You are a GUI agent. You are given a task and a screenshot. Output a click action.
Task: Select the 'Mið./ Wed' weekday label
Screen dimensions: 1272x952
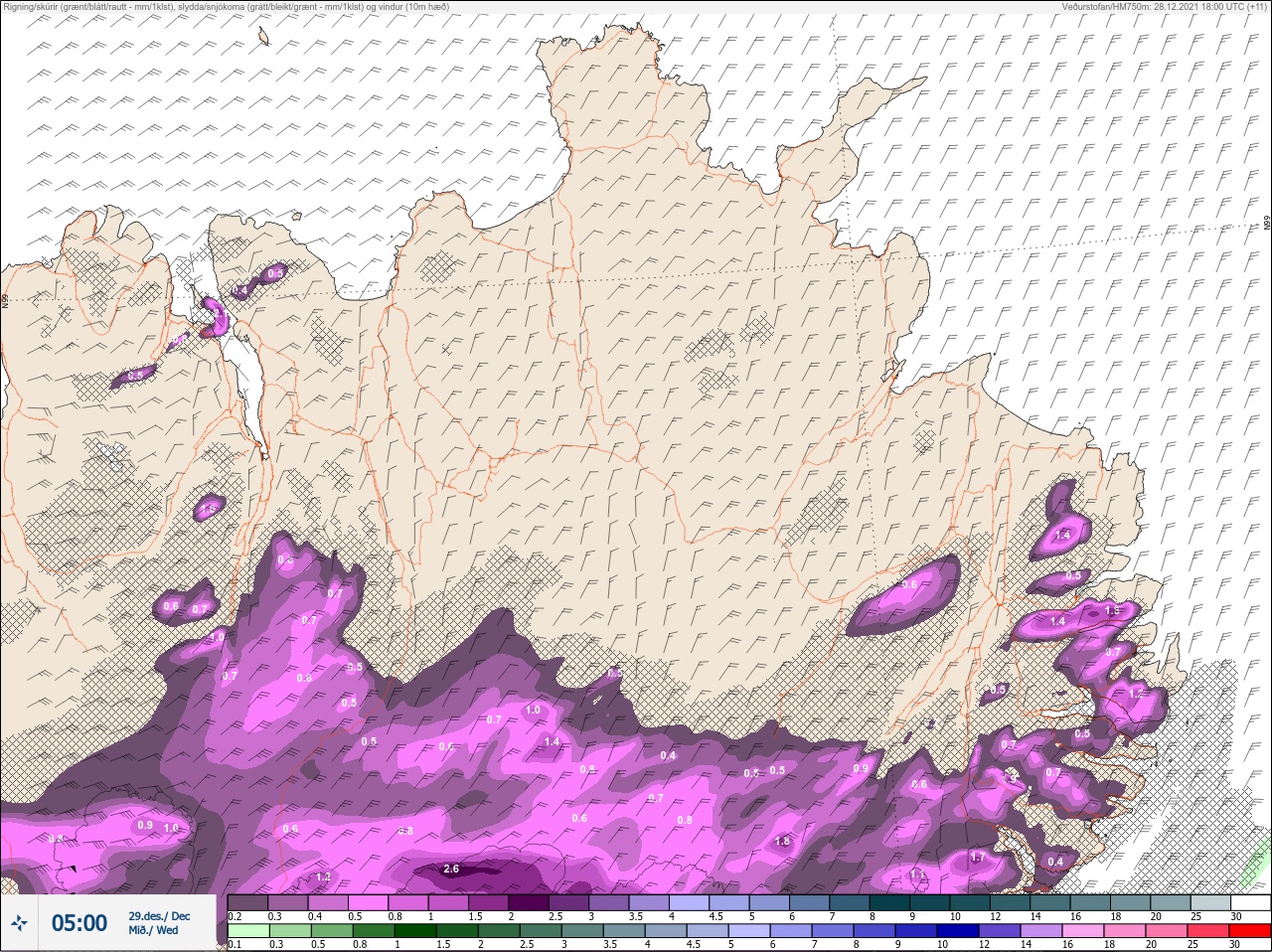(x=153, y=930)
